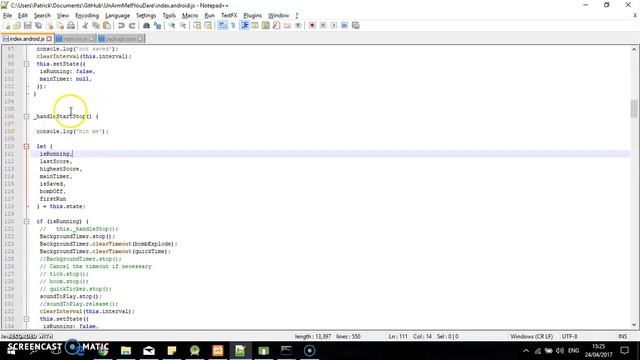Toggle show all characters icon
This screenshot has width=640, height=360.
(x=233, y=26)
